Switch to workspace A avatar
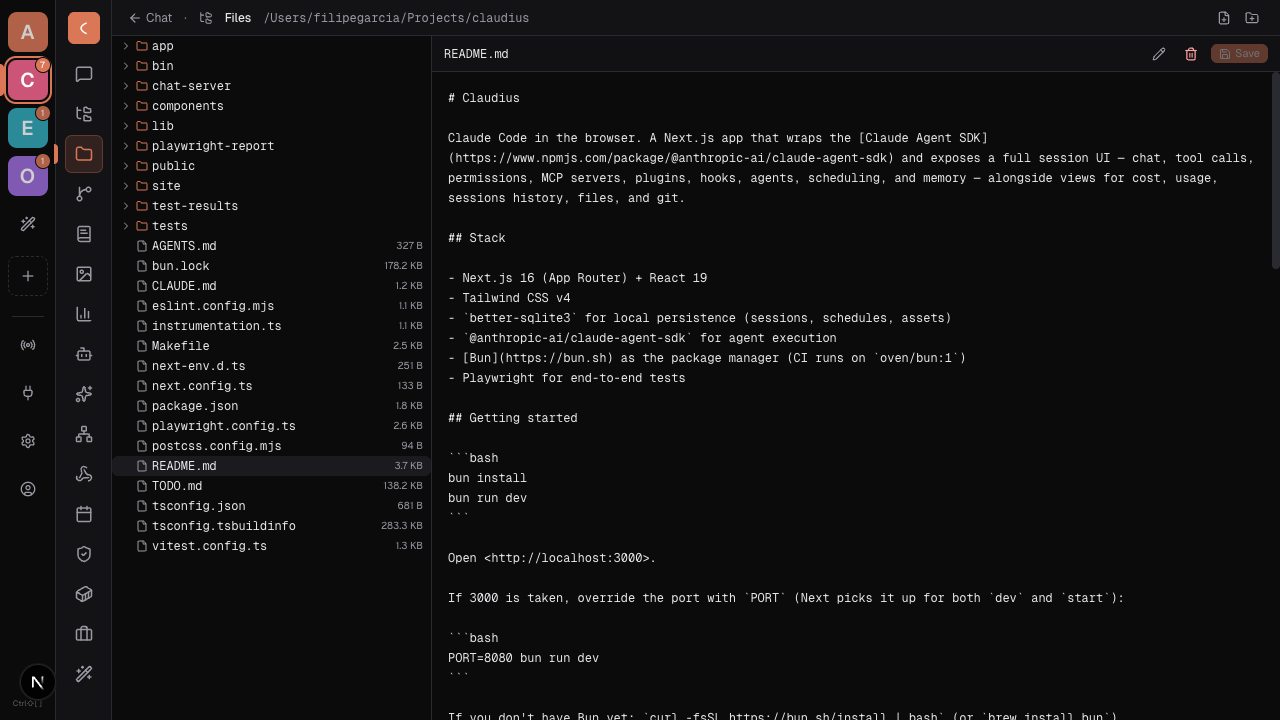Image resolution: width=1280 pixels, height=720 pixels. click(28, 32)
